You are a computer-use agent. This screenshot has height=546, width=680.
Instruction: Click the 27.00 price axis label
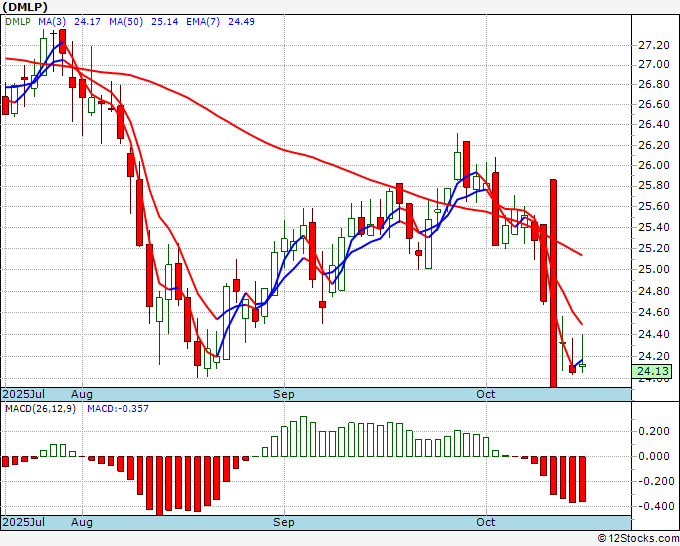[654, 65]
